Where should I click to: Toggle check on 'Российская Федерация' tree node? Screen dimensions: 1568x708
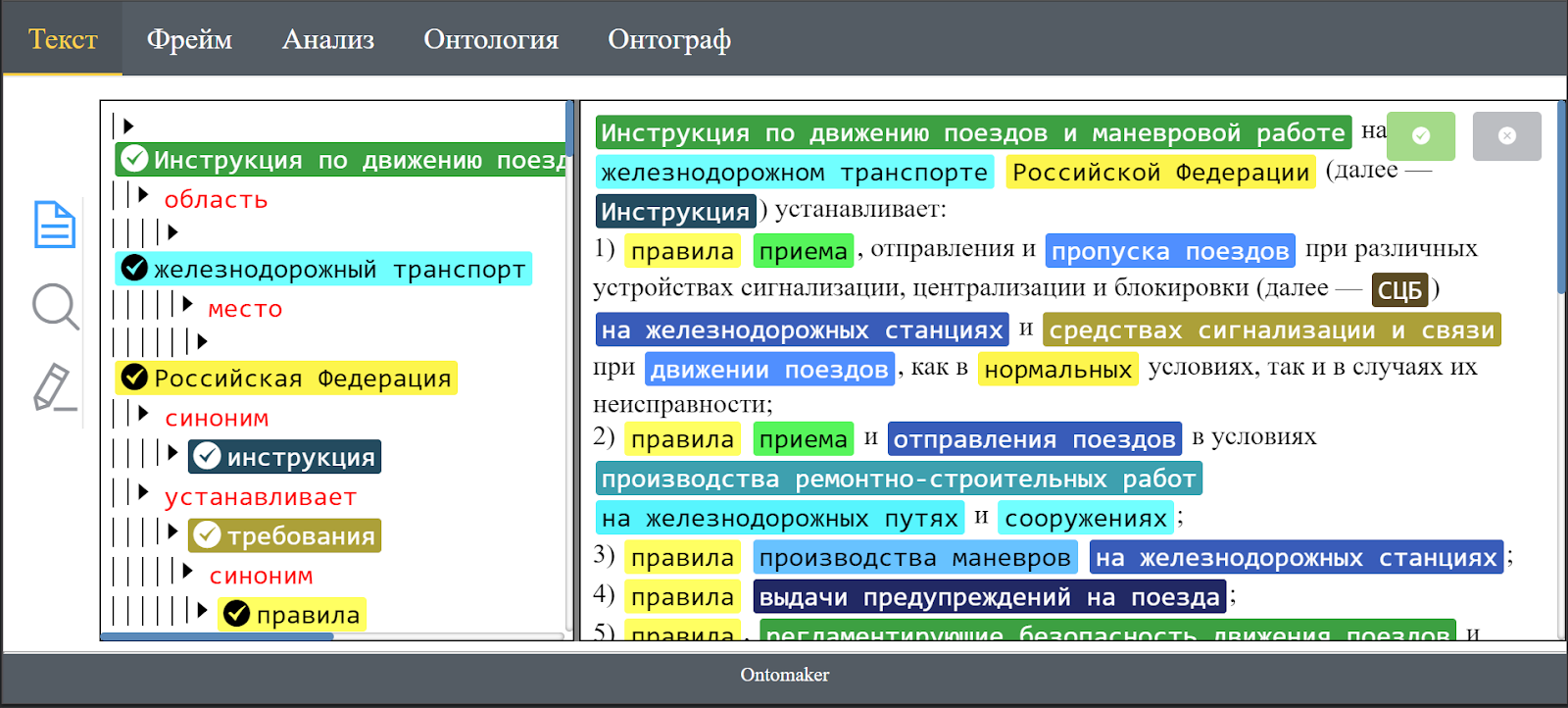(134, 377)
